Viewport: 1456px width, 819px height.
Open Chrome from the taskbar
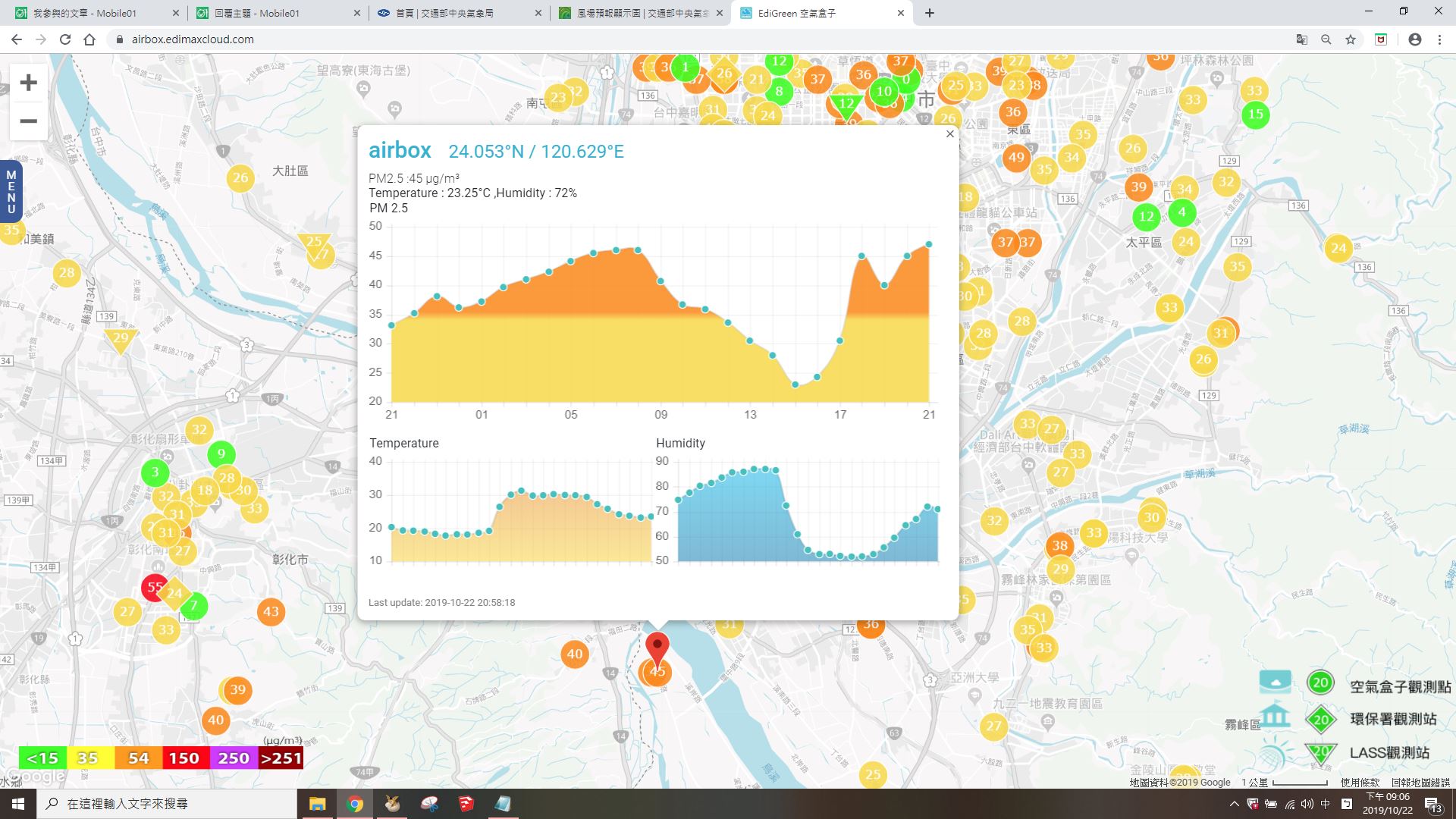click(355, 804)
